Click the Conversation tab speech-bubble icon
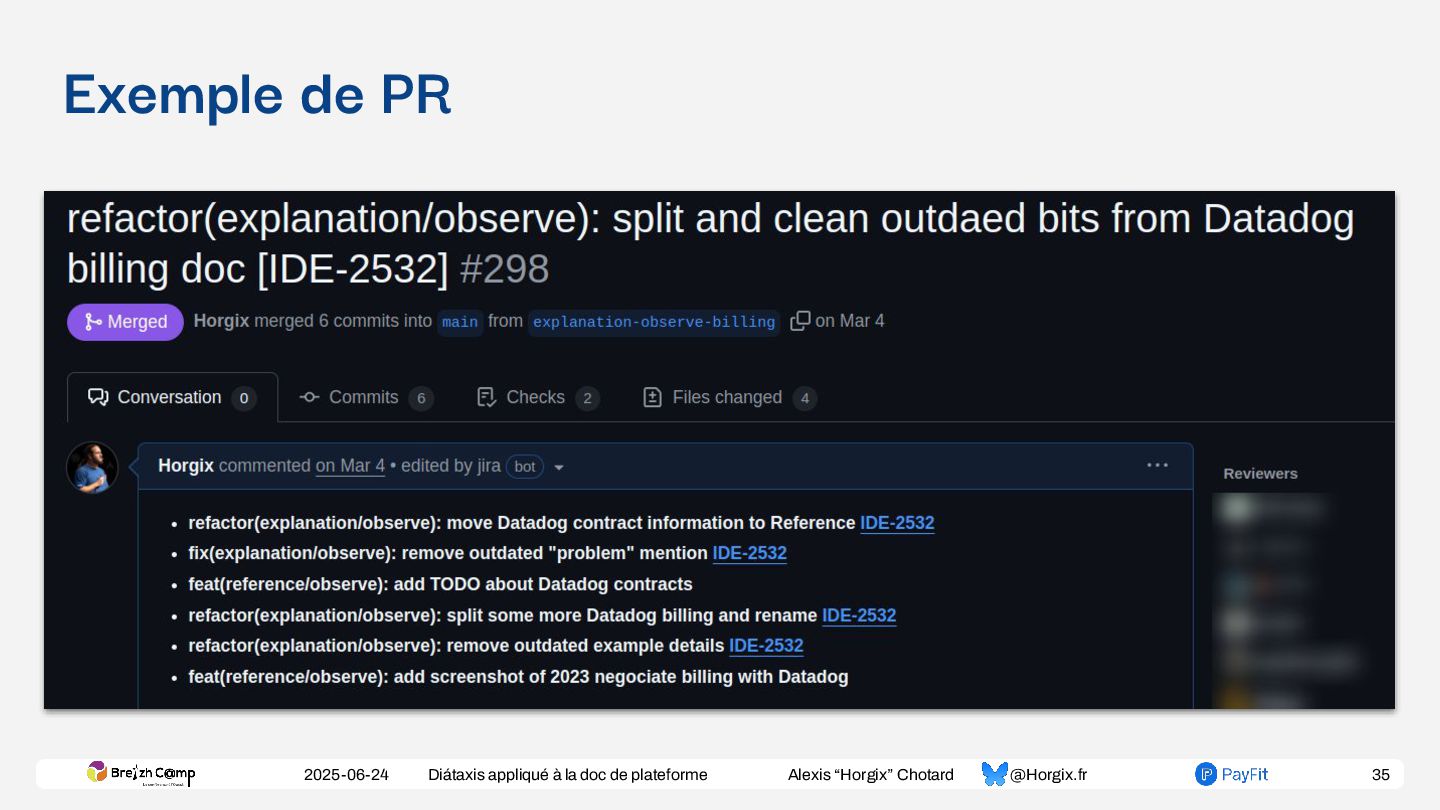 tap(98, 397)
